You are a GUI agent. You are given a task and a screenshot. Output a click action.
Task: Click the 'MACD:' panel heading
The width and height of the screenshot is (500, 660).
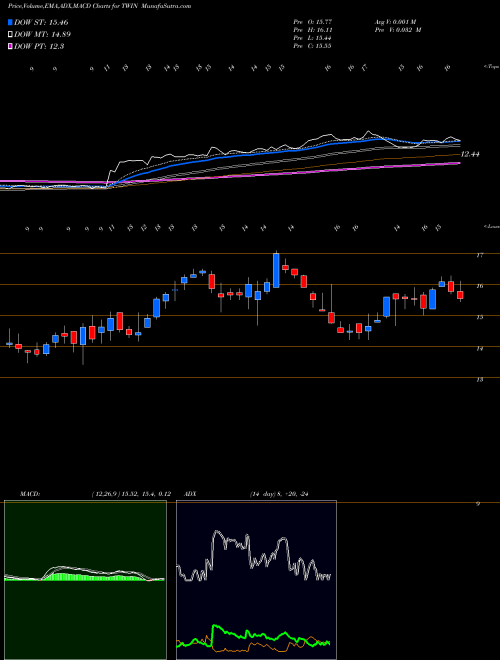pyautogui.click(x=30, y=494)
